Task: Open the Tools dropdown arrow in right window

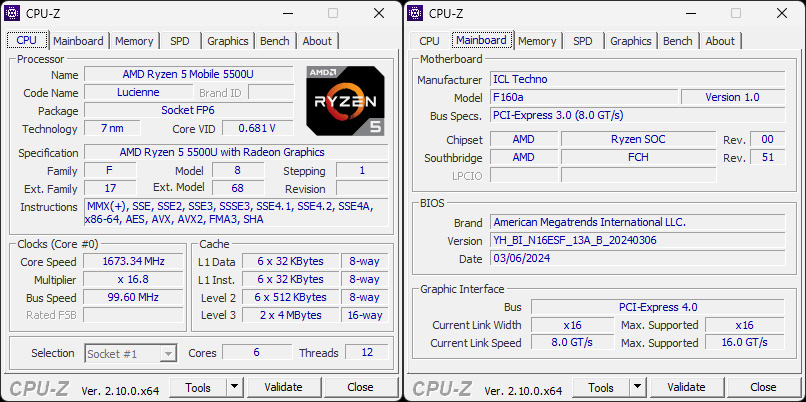Action: click(637, 387)
